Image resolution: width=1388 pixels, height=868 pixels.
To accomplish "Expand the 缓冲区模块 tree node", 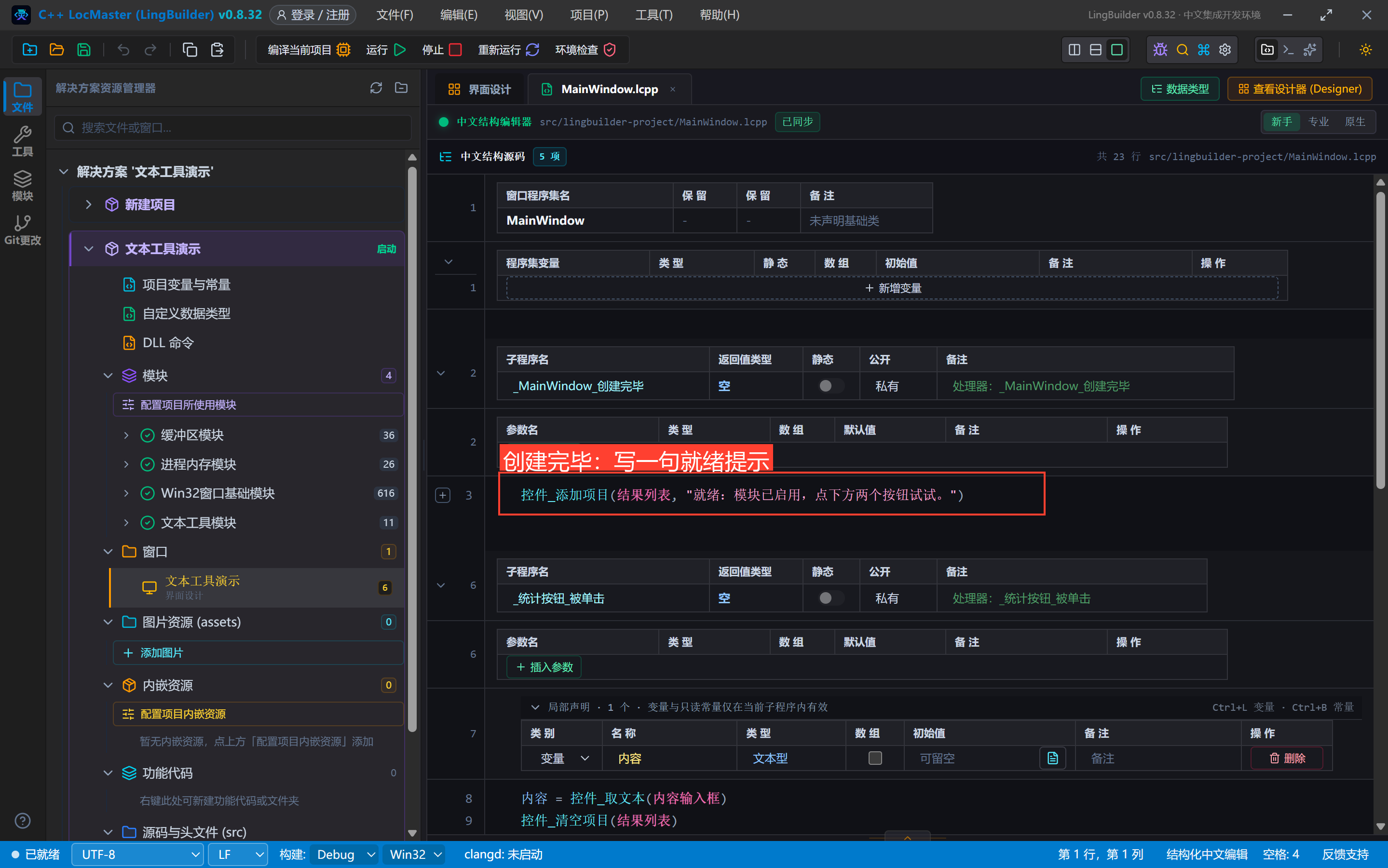I will pyautogui.click(x=126, y=435).
